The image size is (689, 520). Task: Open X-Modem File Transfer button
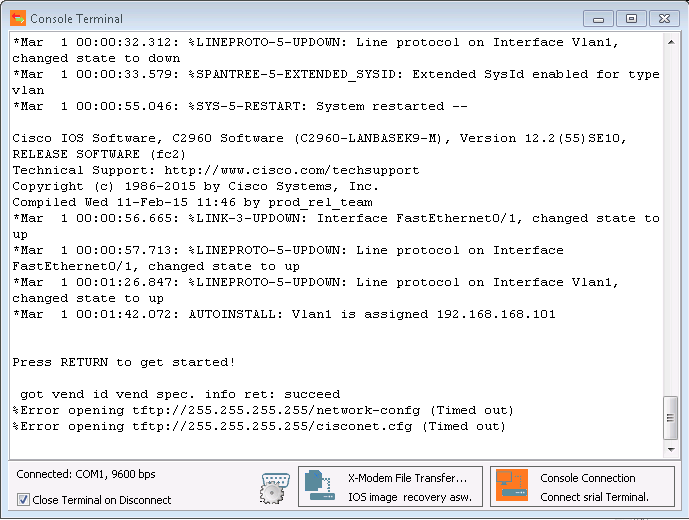[390, 486]
